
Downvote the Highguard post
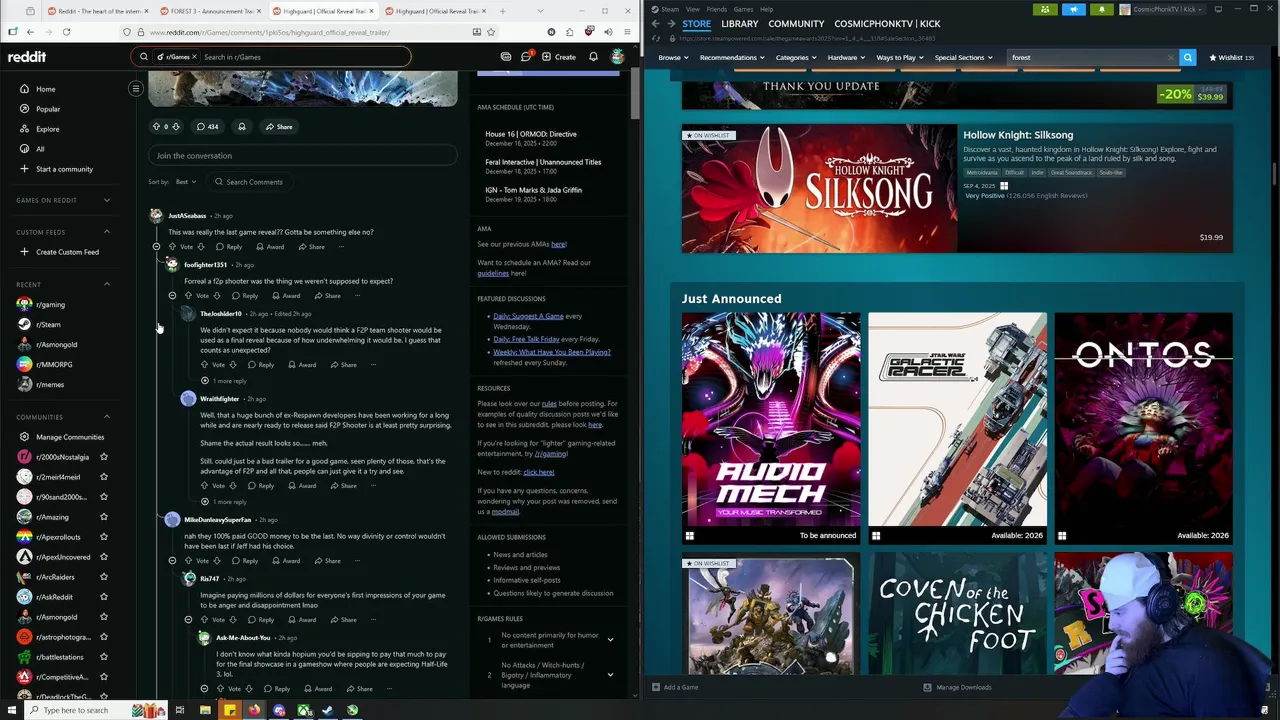point(176,127)
